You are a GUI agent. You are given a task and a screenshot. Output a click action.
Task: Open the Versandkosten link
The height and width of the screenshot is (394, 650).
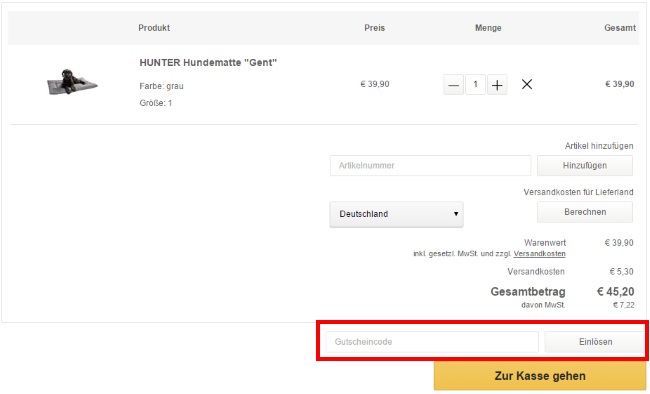point(539,253)
